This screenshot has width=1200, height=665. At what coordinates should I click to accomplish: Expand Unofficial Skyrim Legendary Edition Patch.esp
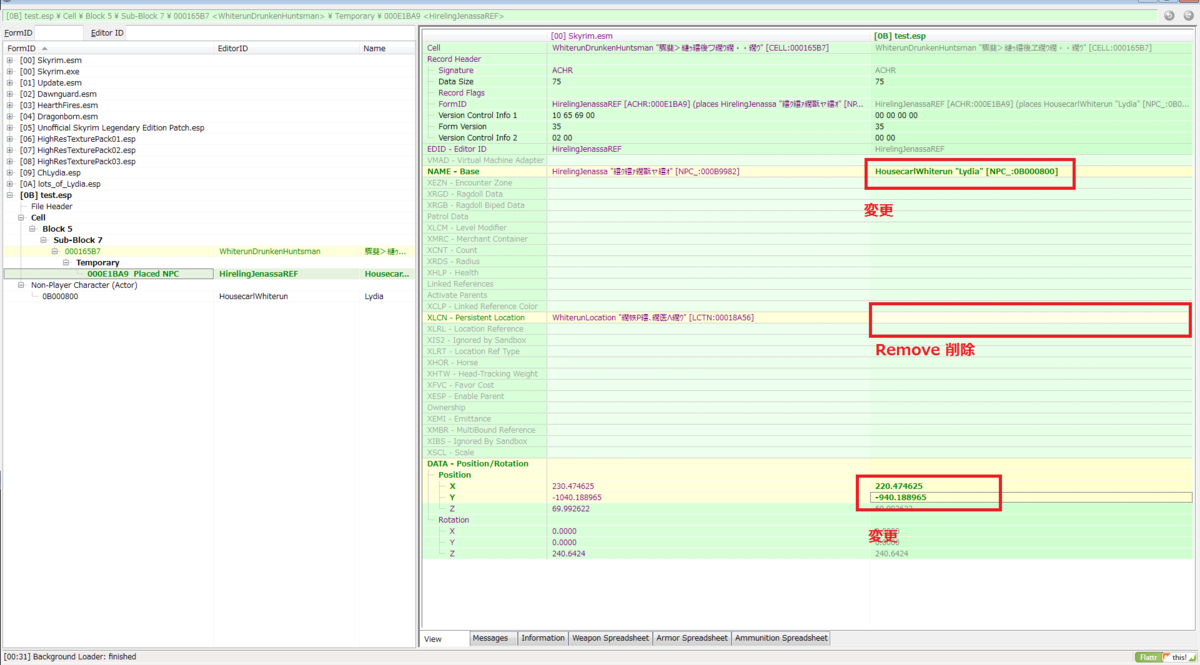[10, 127]
